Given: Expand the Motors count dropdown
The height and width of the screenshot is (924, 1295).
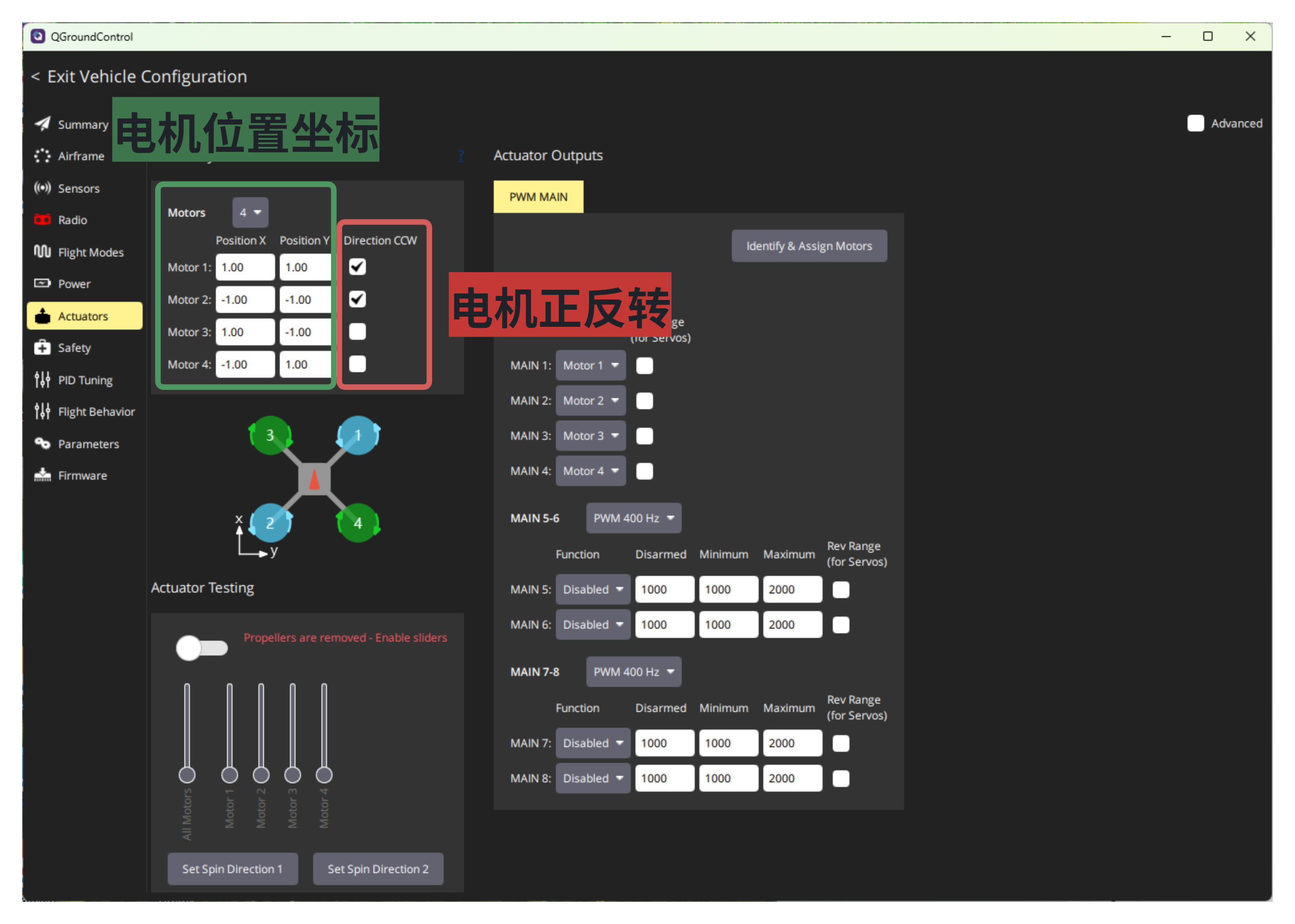Looking at the screenshot, I should click(250, 212).
